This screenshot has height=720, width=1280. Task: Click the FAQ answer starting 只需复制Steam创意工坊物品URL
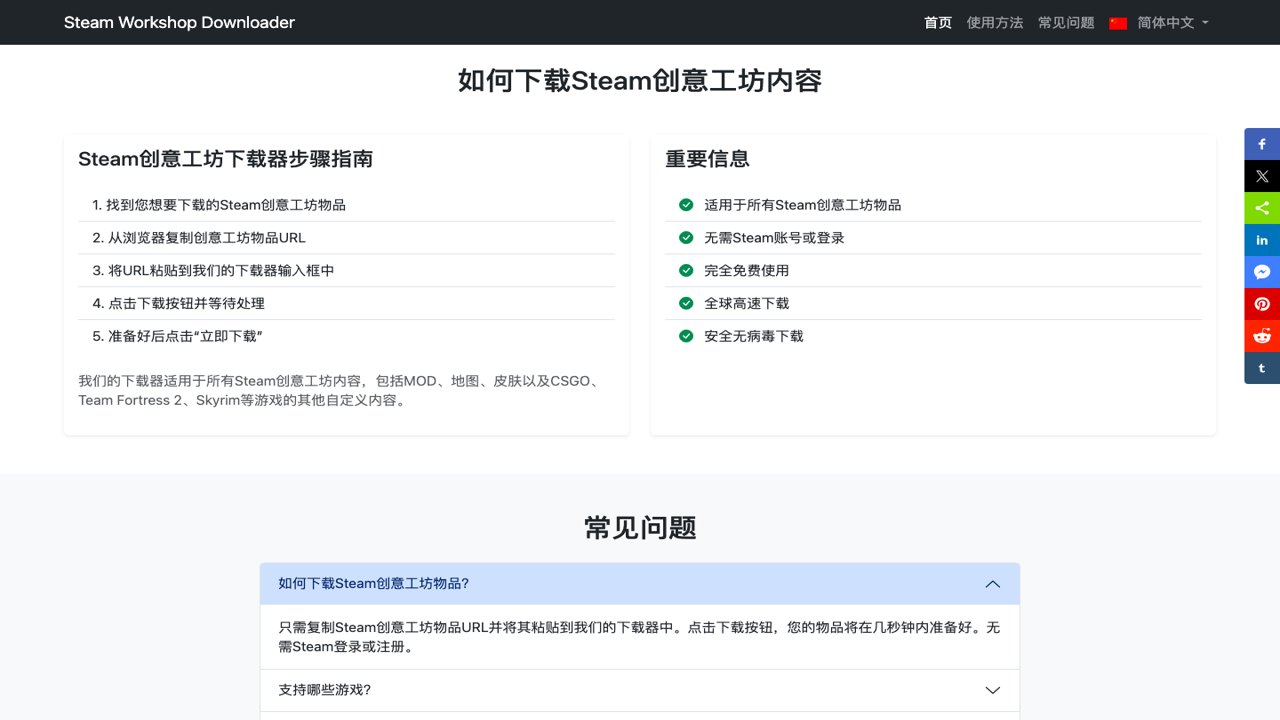coord(640,637)
